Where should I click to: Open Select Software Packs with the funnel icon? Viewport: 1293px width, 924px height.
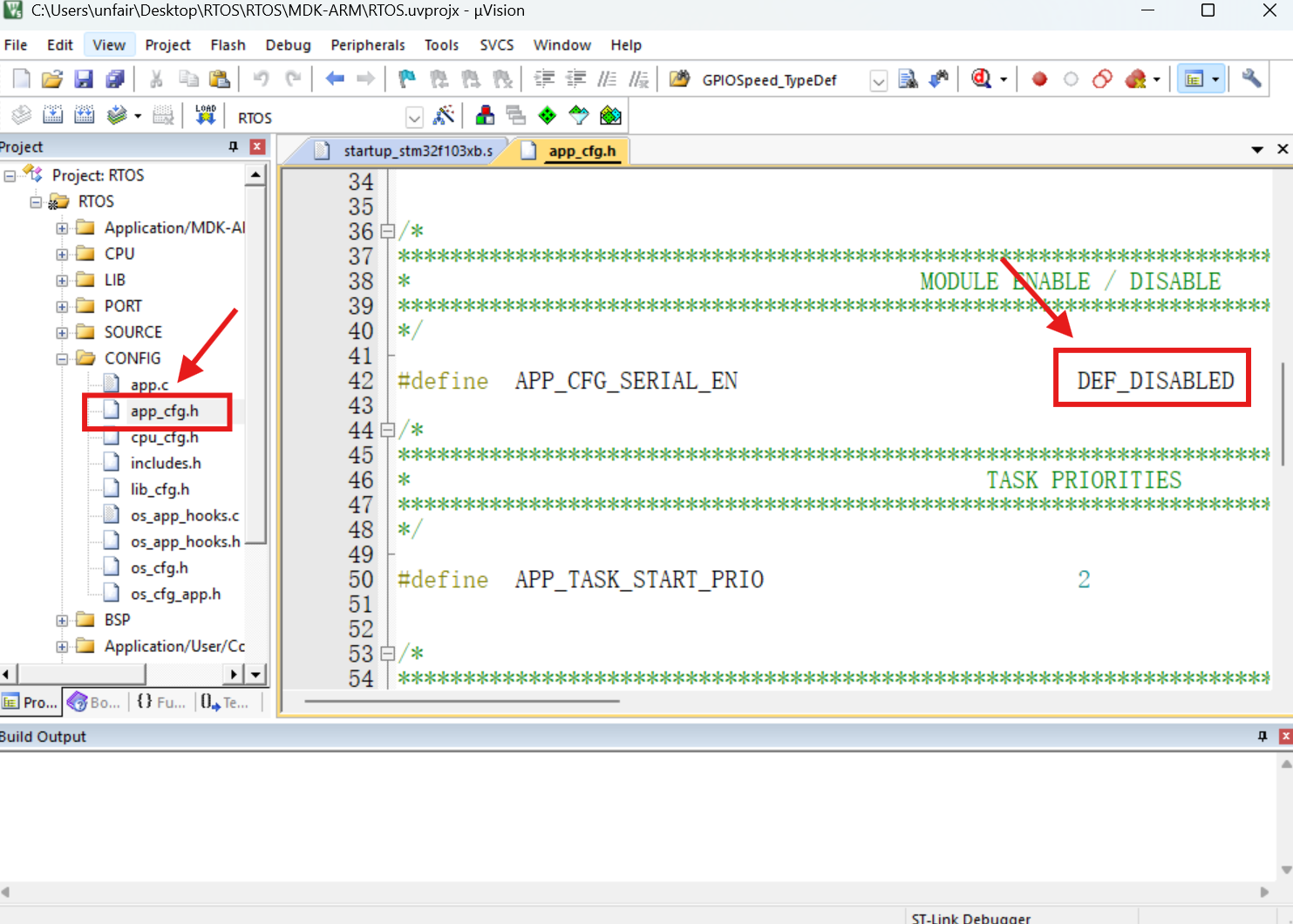[x=579, y=115]
